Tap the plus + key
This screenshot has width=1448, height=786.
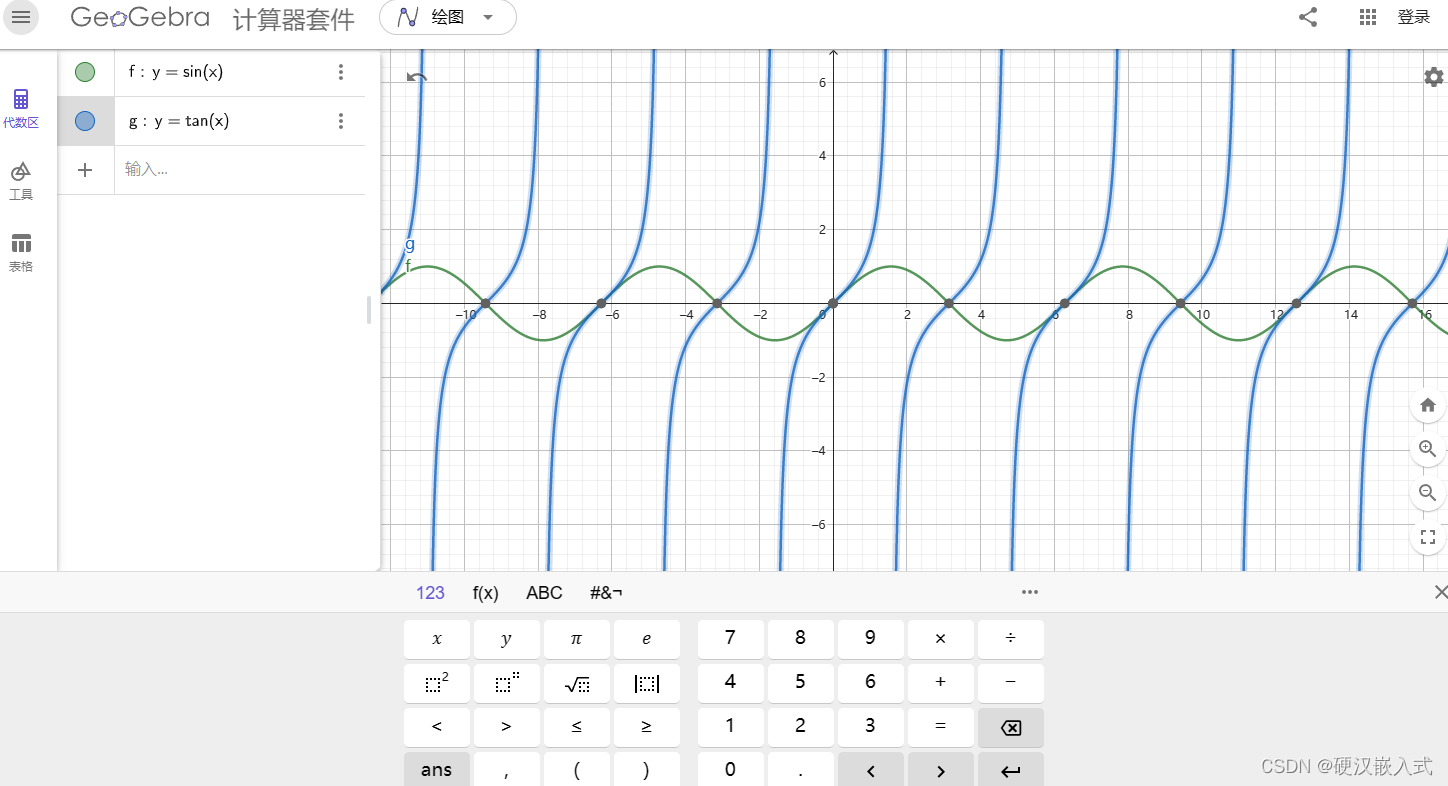point(941,683)
